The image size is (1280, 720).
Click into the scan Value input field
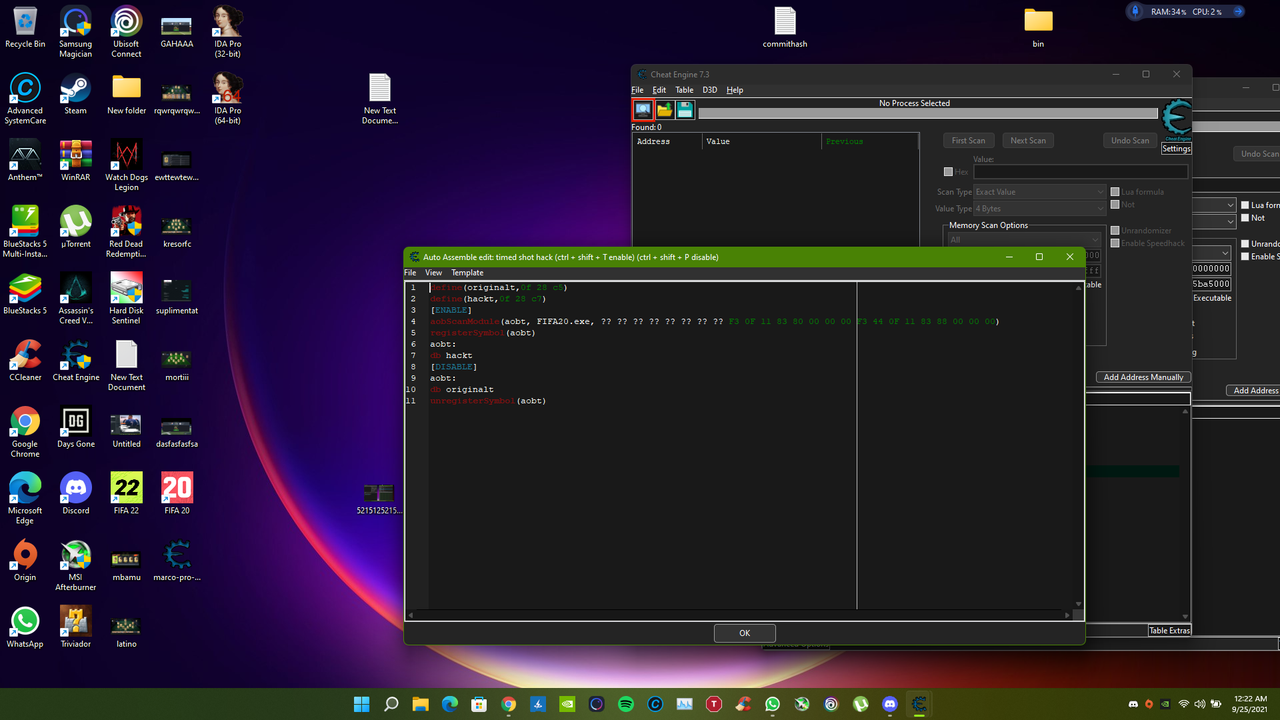1080,172
